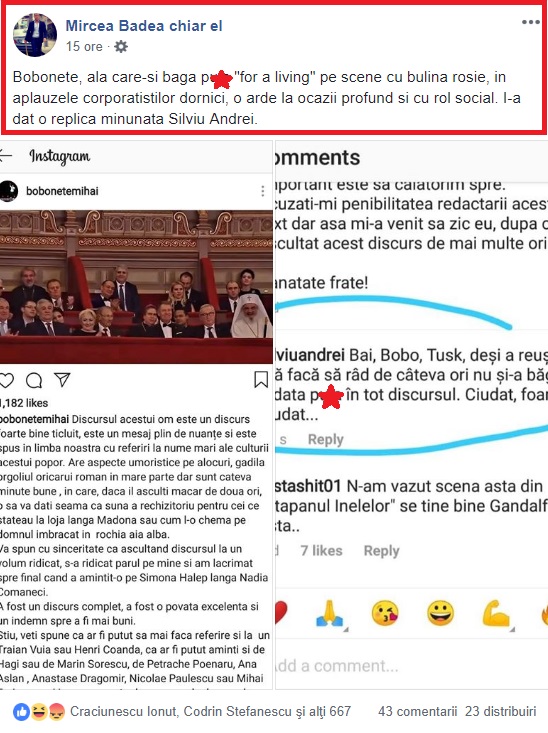
Task: Select the praying hands emoji
Action: 330,613
